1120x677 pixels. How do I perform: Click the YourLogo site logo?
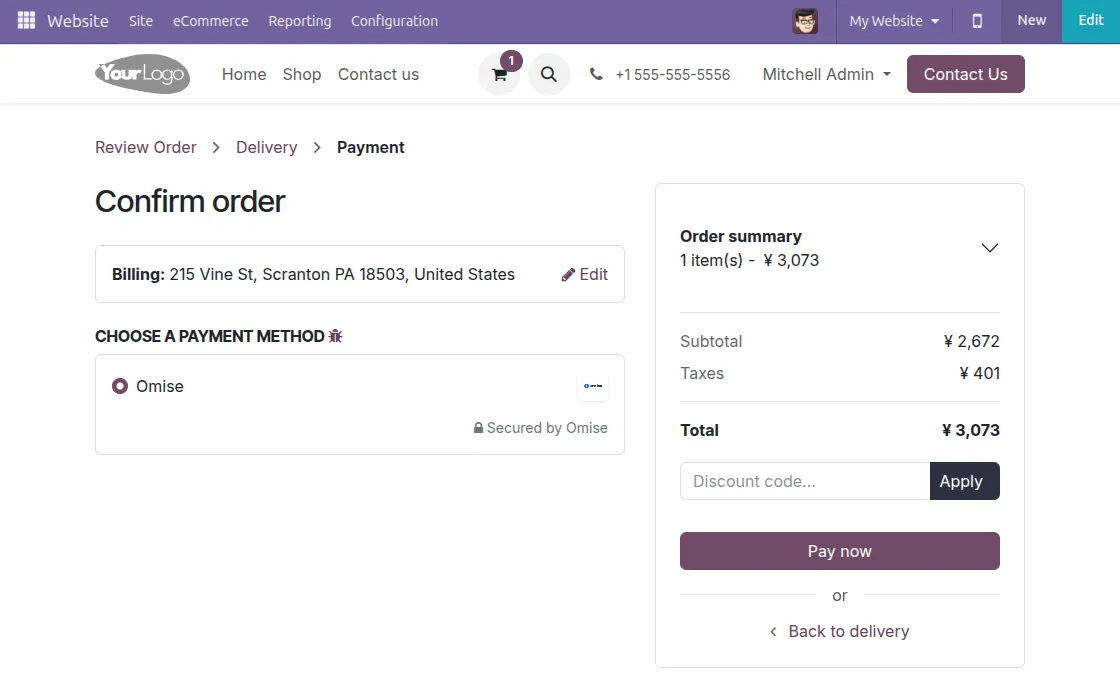click(x=142, y=74)
